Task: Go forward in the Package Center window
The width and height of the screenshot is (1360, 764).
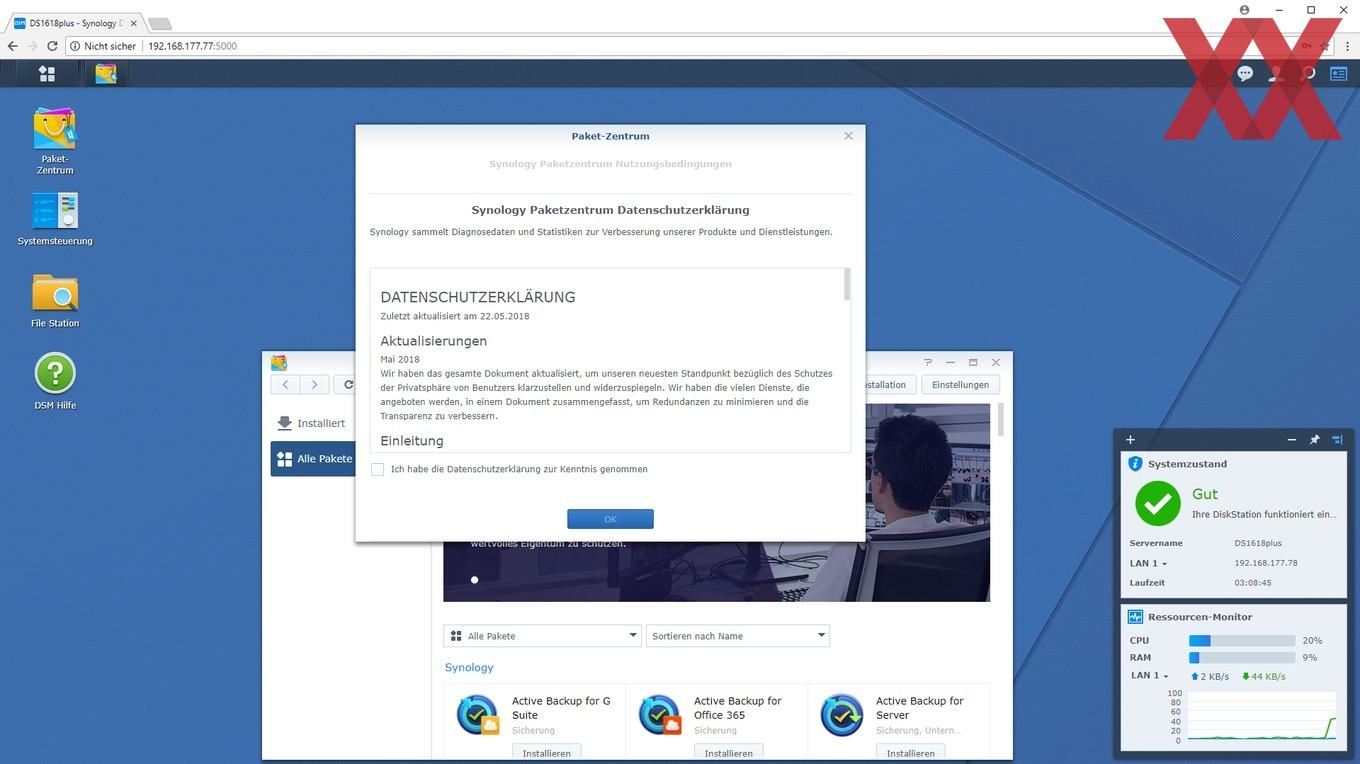Action: coord(315,384)
